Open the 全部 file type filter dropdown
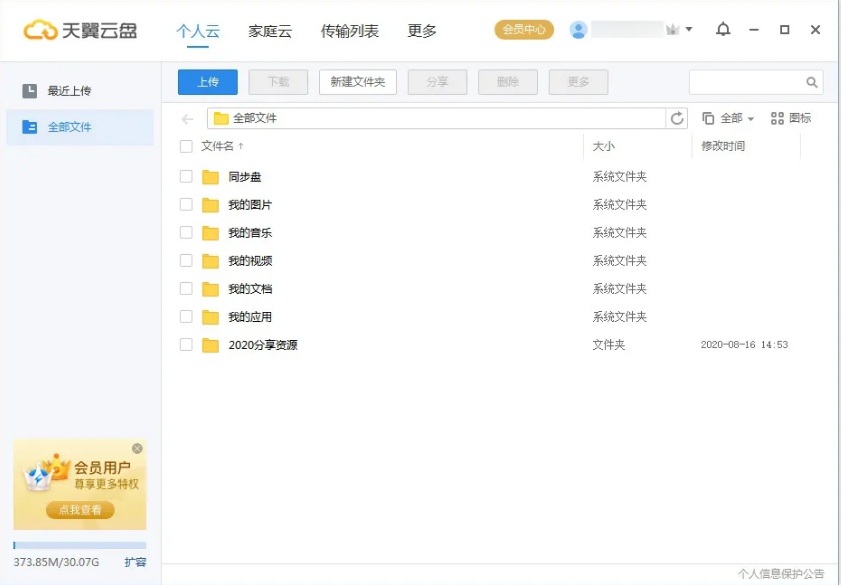 pos(732,118)
